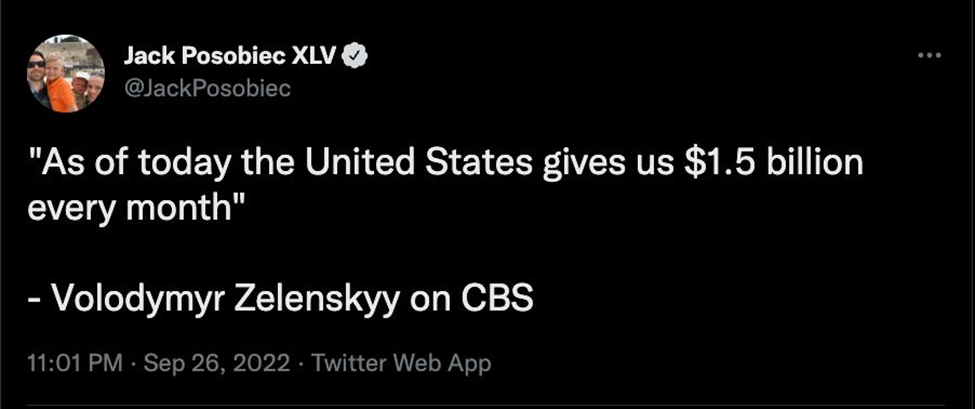Image resolution: width=975 pixels, height=409 pixels.
Task: Click the display name Jack Posobiec XLV
Action: [229, 58]
